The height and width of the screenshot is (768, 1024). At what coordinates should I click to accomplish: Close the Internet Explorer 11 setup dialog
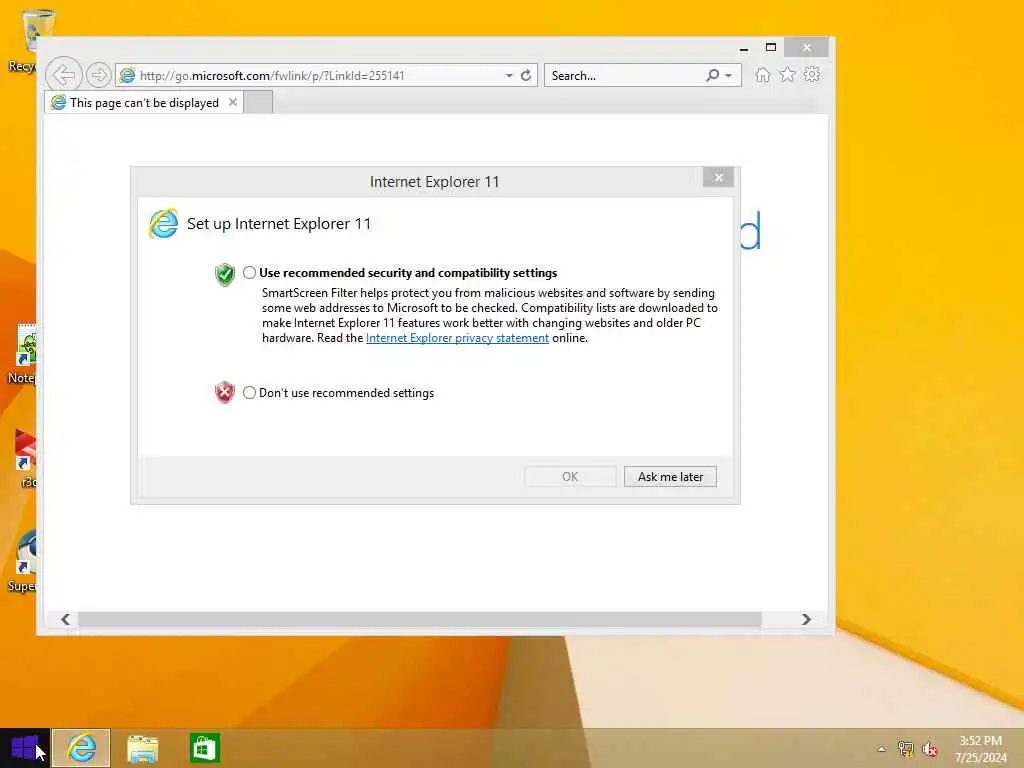tap(718, 178)
